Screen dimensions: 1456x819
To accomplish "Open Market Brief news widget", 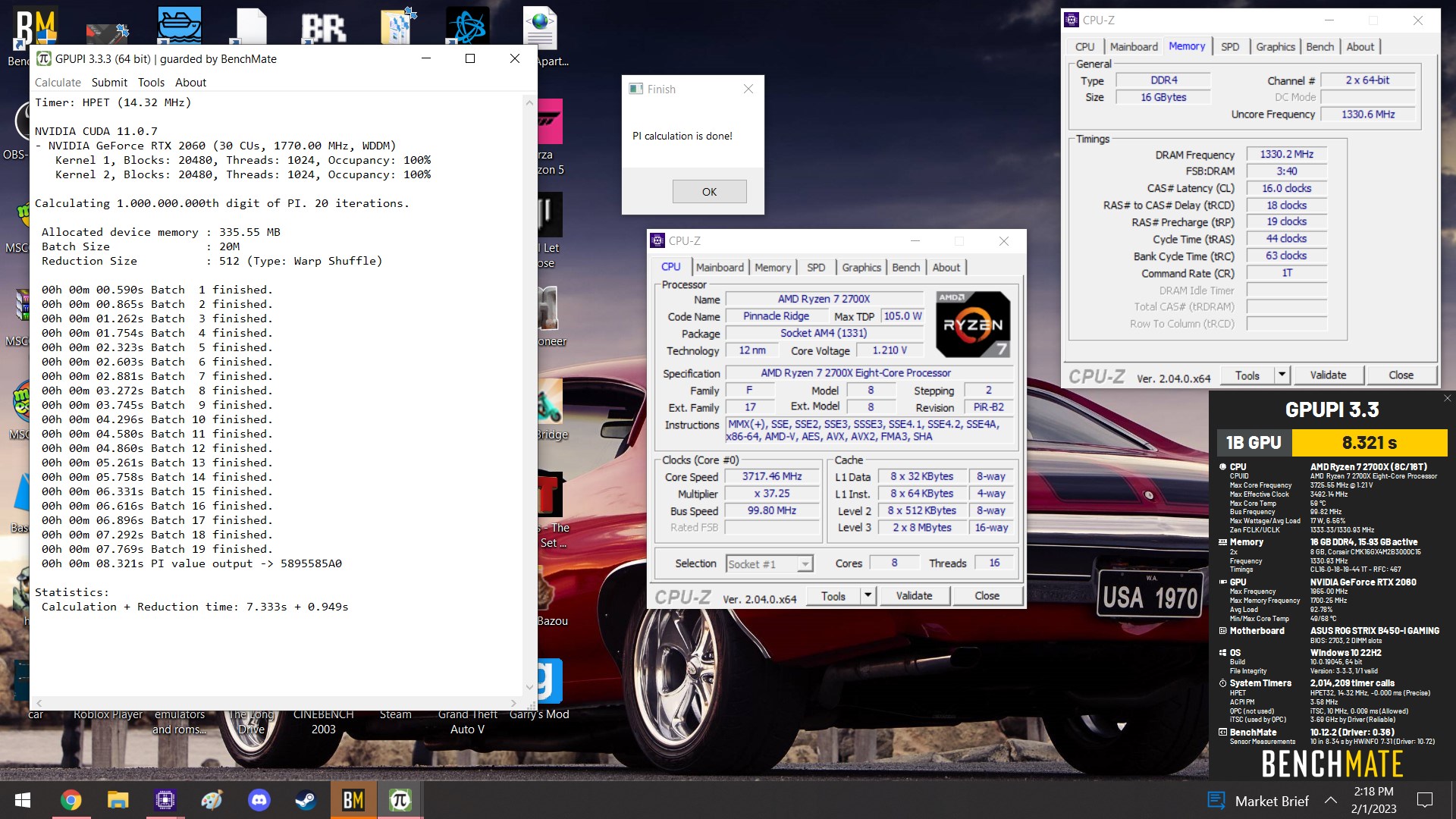I will [x=1258, y=801].
